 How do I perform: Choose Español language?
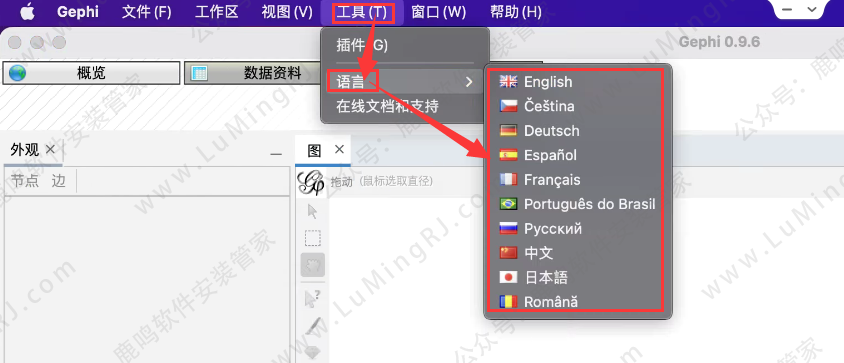coord(578,155)
